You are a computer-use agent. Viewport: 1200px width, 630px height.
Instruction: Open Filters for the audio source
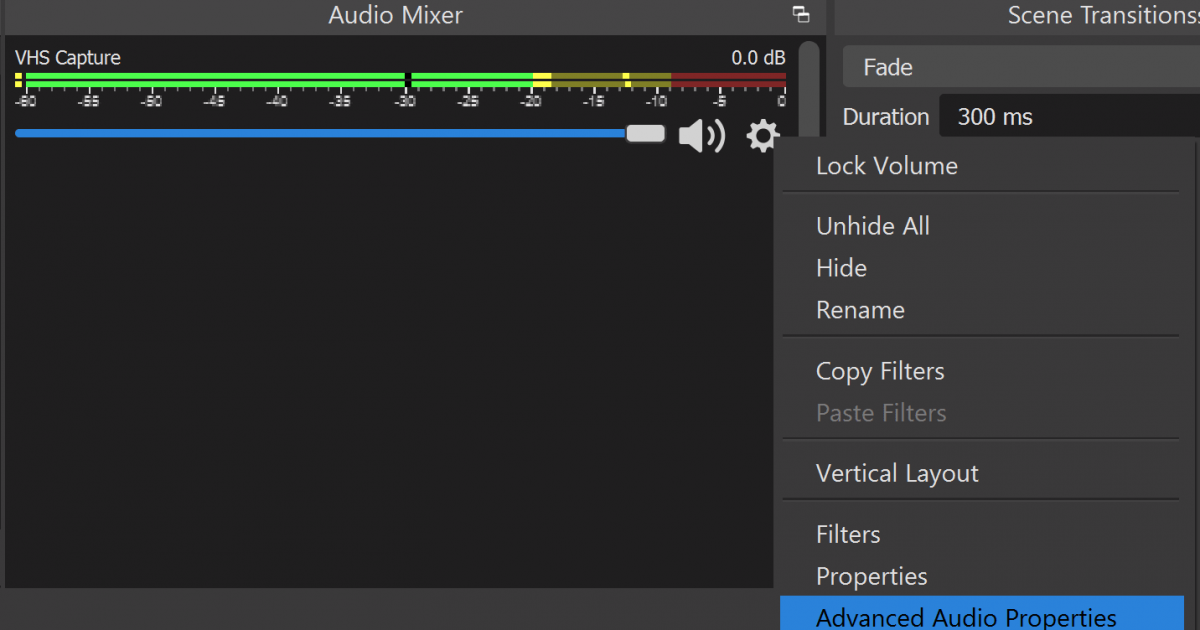(848, 534)
